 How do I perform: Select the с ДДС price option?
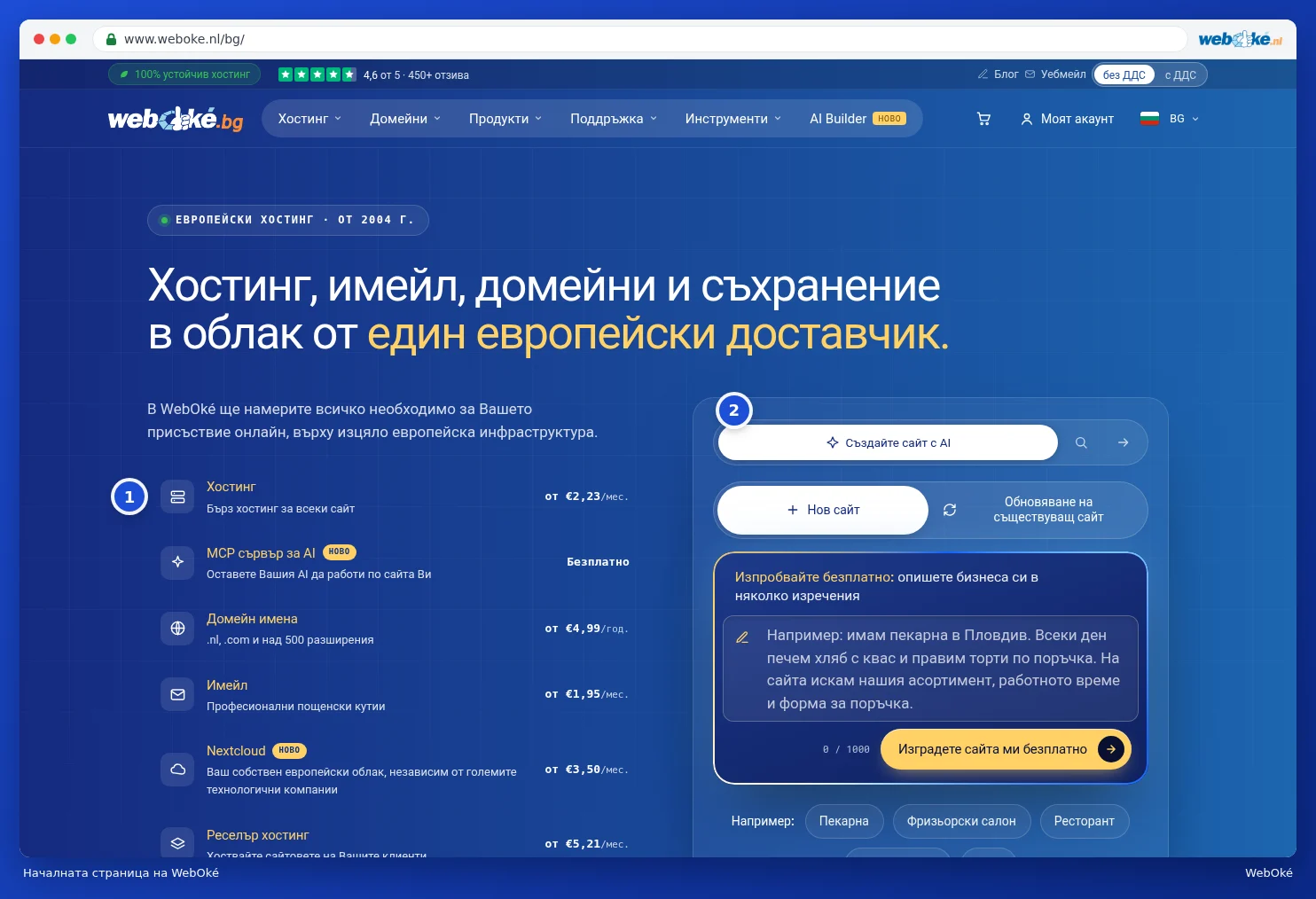1180,74
